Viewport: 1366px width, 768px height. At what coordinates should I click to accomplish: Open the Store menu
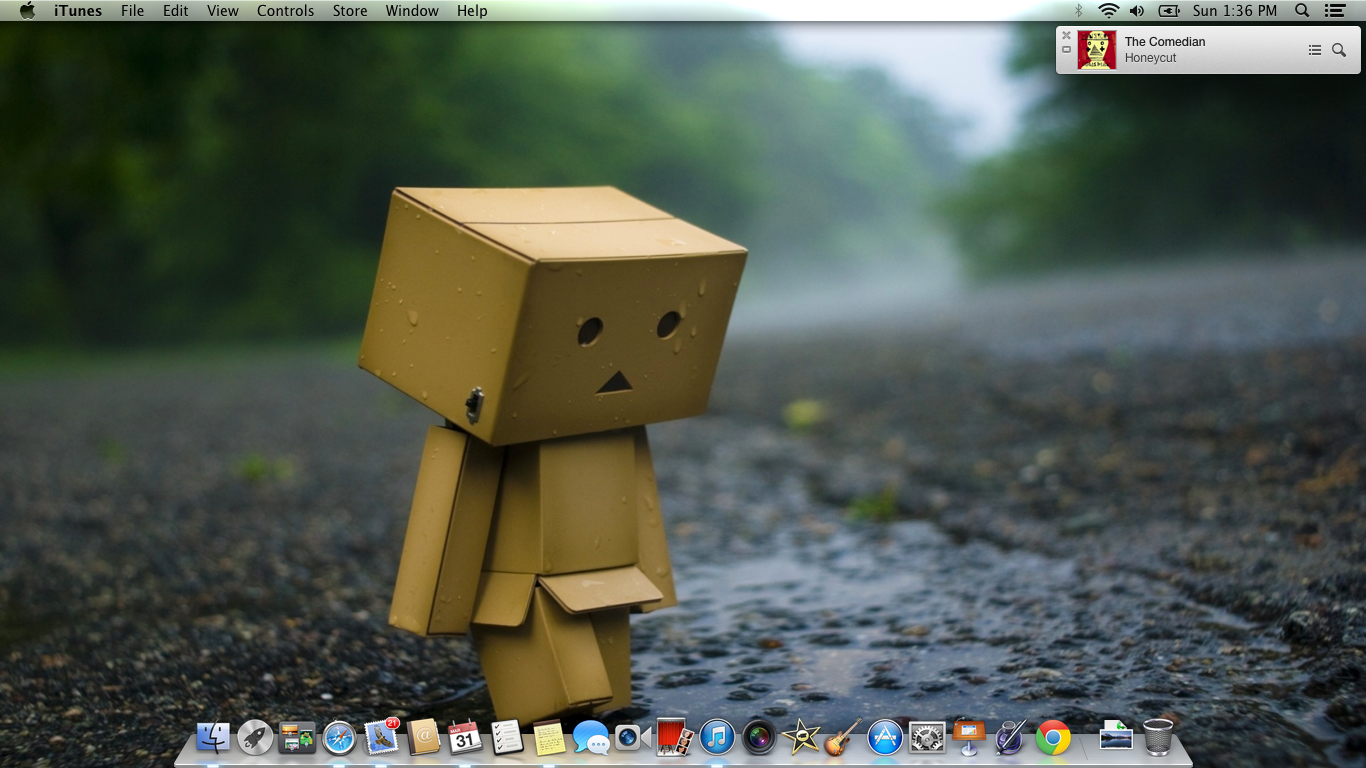point(350,10)
